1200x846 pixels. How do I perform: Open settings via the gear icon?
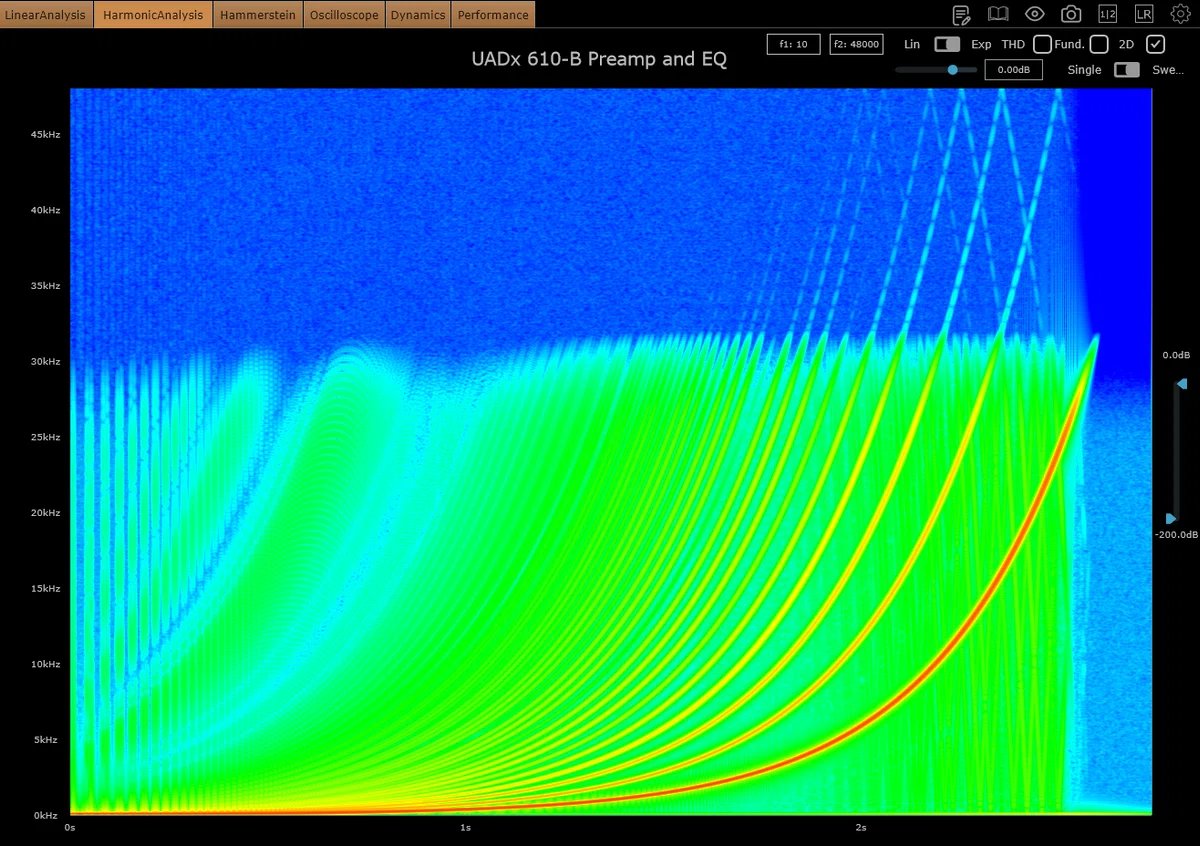coord(1180,14)
